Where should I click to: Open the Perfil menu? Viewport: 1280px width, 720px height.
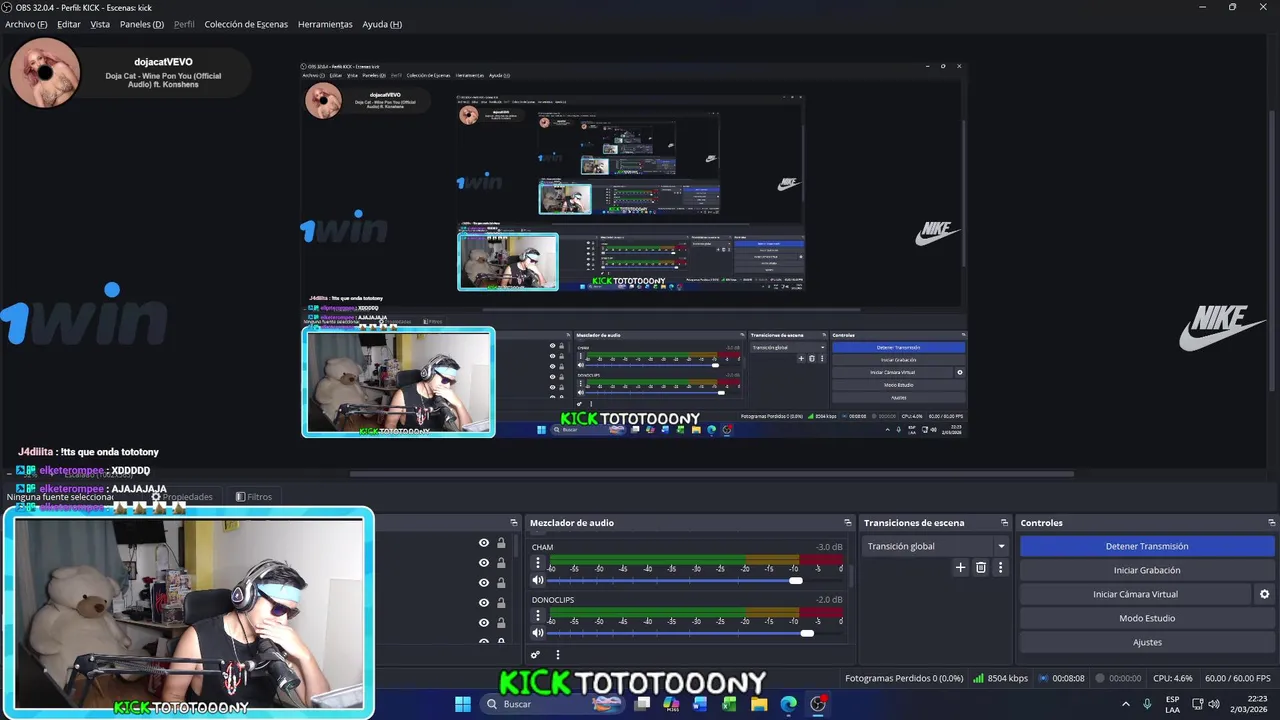[x=184, y=24]
